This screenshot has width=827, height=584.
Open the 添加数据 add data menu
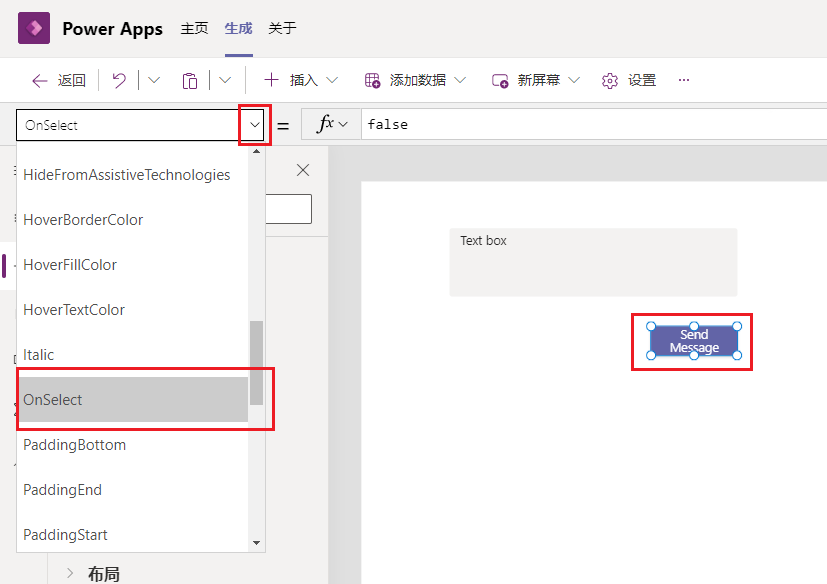tap(415, 80)
